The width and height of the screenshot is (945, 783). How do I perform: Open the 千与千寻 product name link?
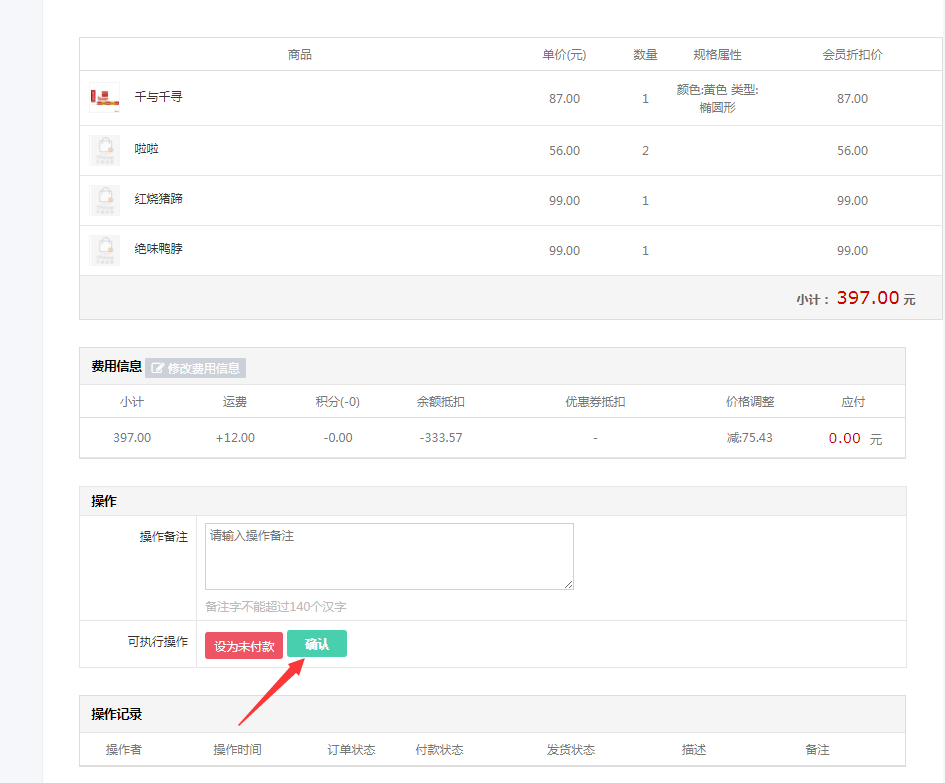tap(158, 97)
